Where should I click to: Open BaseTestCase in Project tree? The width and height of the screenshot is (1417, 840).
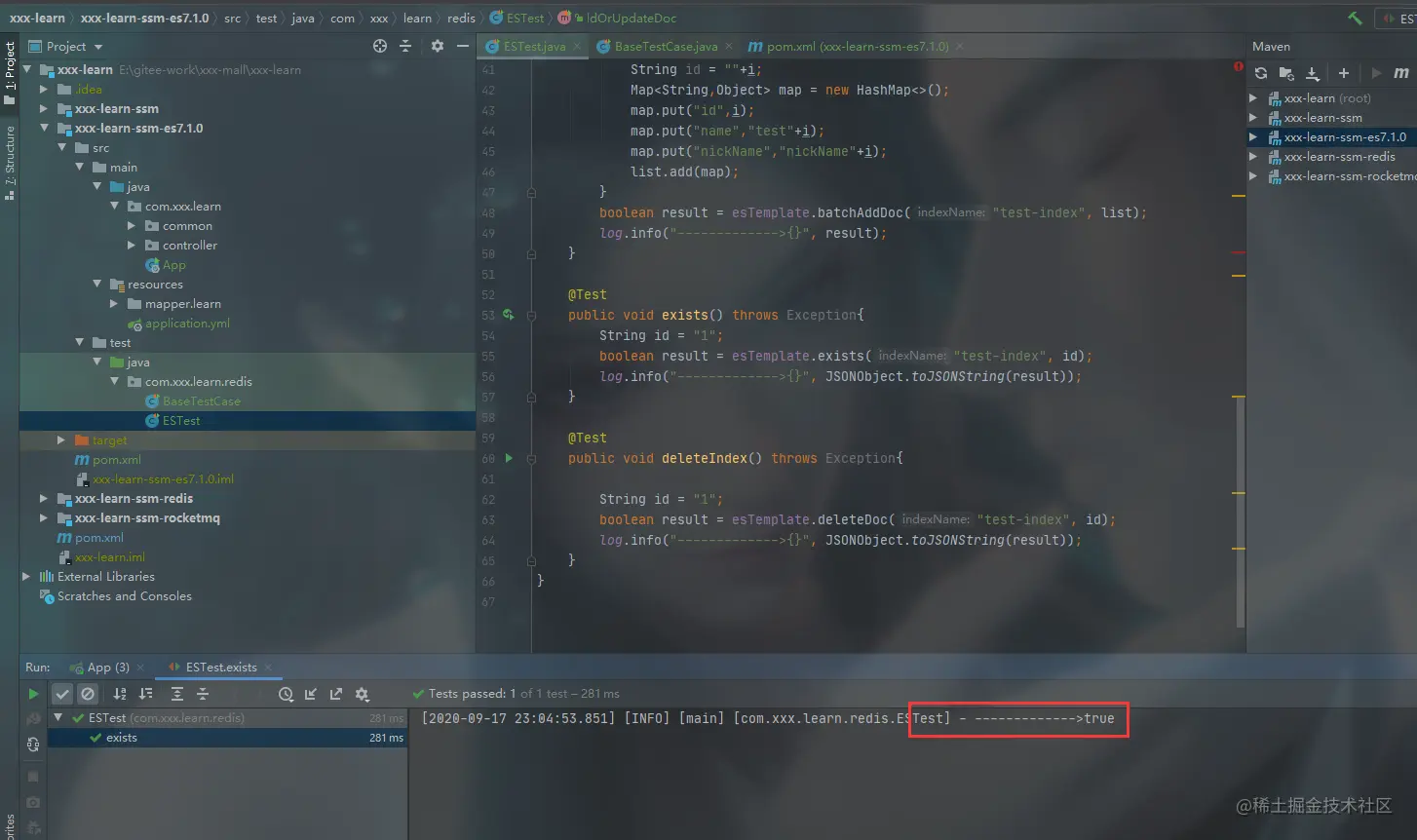[201, 401]
